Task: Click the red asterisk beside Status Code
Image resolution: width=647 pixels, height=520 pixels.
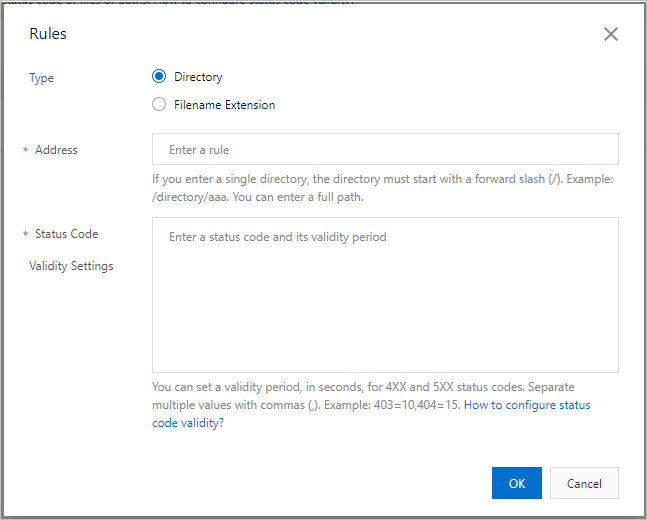Action: coord(25,235)
